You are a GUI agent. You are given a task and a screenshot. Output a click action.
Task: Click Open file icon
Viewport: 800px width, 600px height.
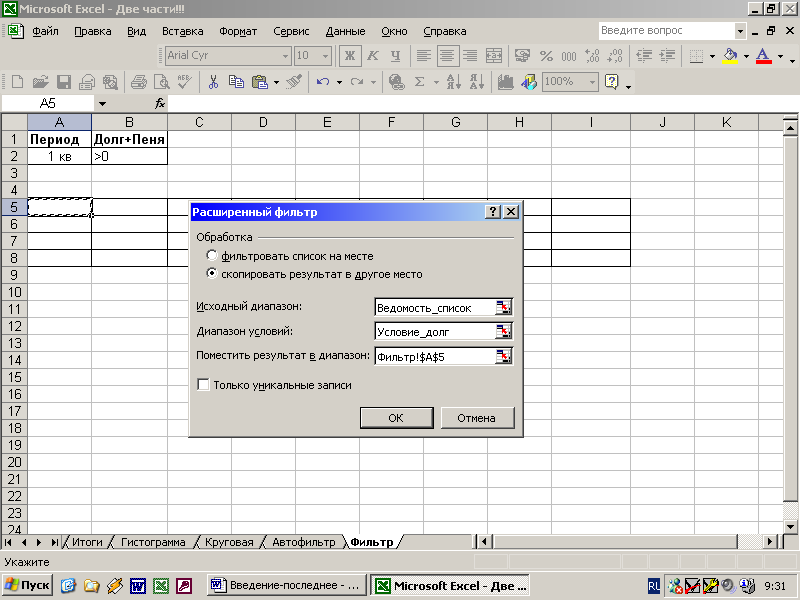(40, 82)
